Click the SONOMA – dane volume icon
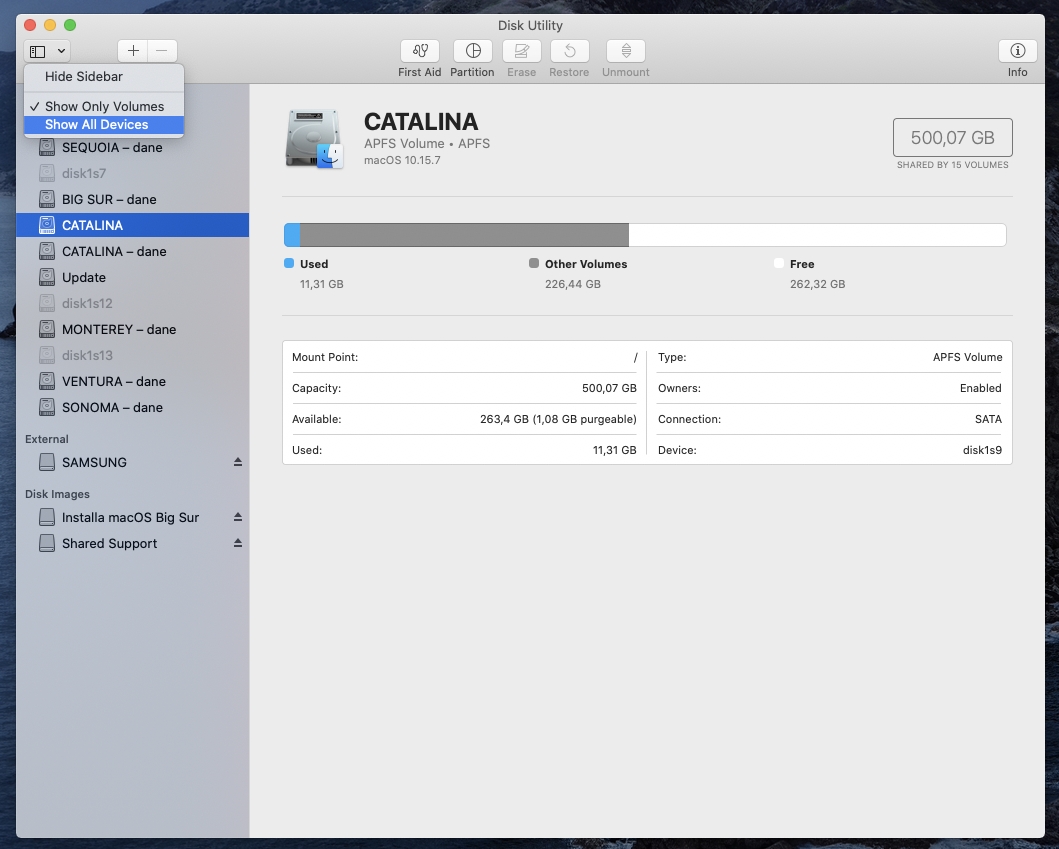 47,407
